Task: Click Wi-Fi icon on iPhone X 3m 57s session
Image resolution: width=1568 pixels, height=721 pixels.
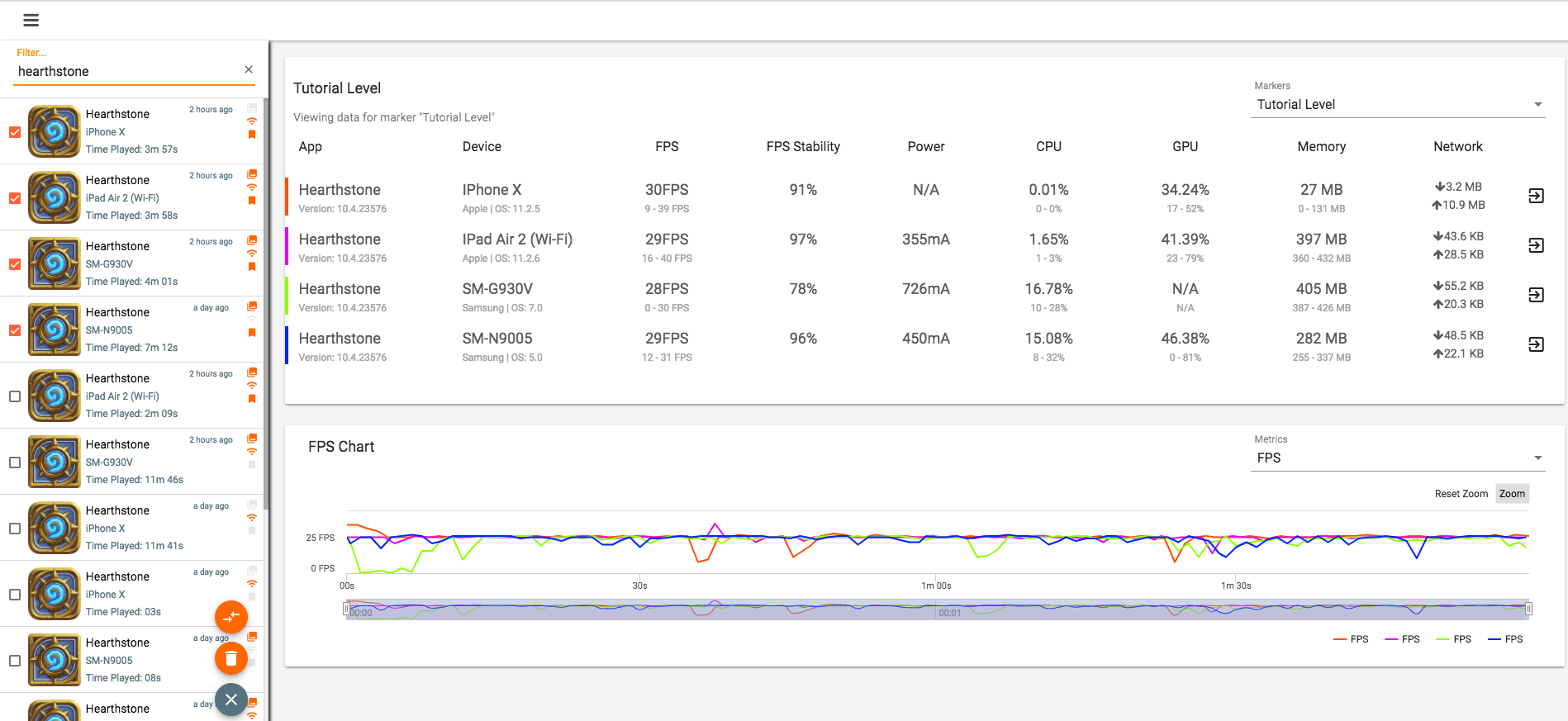Action: (252, 121)
